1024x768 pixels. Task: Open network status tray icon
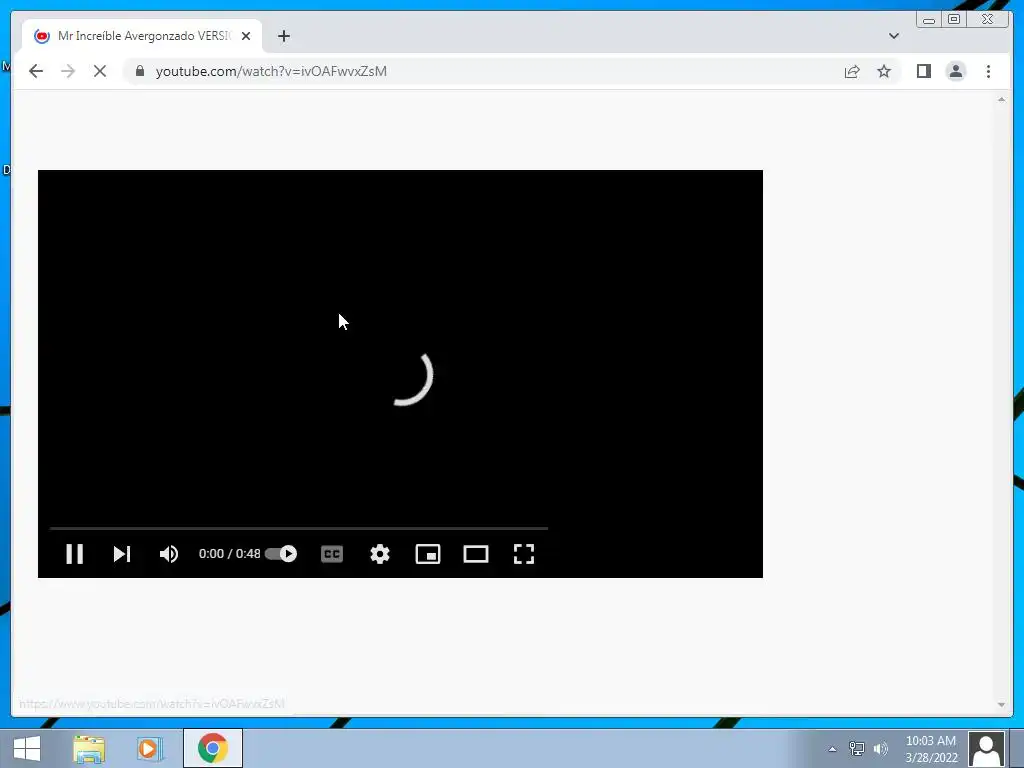[x=856, y=748]
